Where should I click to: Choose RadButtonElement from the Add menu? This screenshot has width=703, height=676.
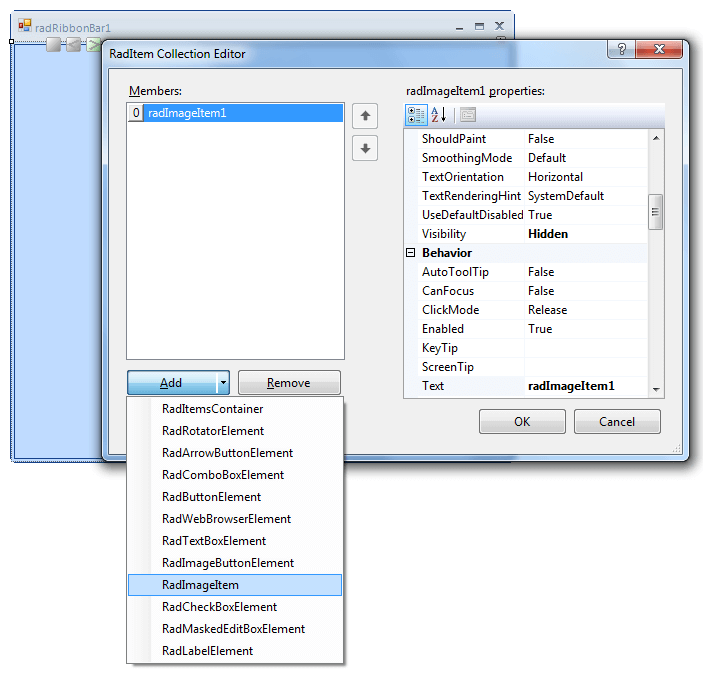(x=235, y=497)
